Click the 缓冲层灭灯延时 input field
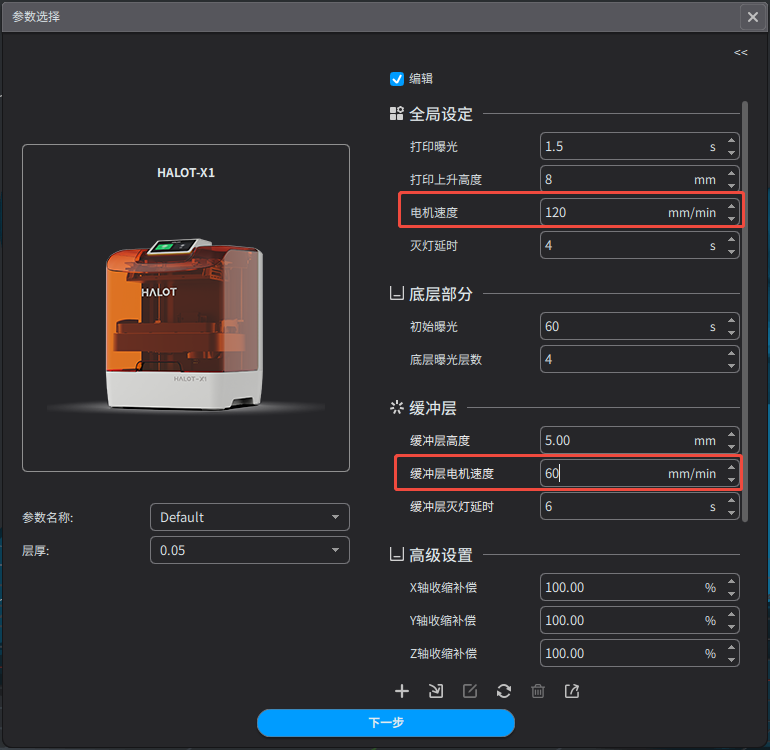 coord(639,506)
